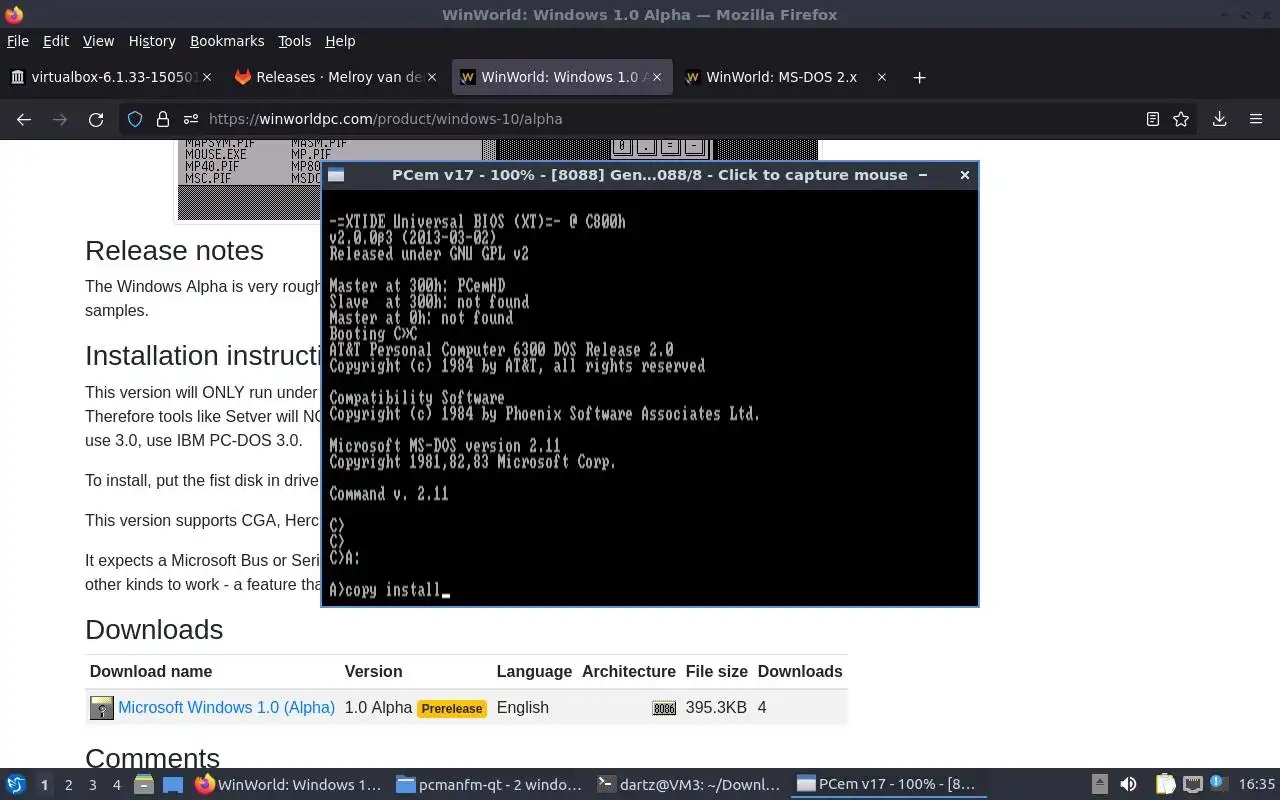Viewport: 1280px width, 800px height.
Task: Launch file manager from taskbar quick launch
Action: [144, 784]
